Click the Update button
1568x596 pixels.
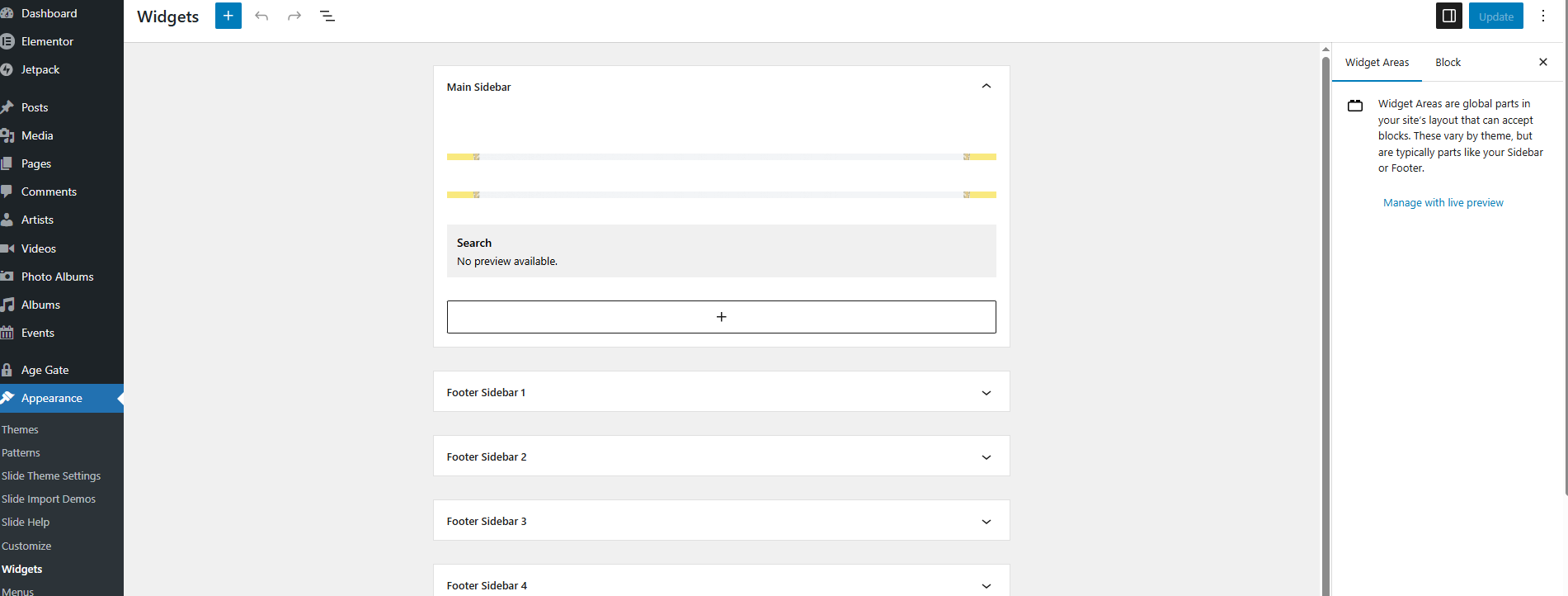pyautogui.click(x=1495, y=16)
